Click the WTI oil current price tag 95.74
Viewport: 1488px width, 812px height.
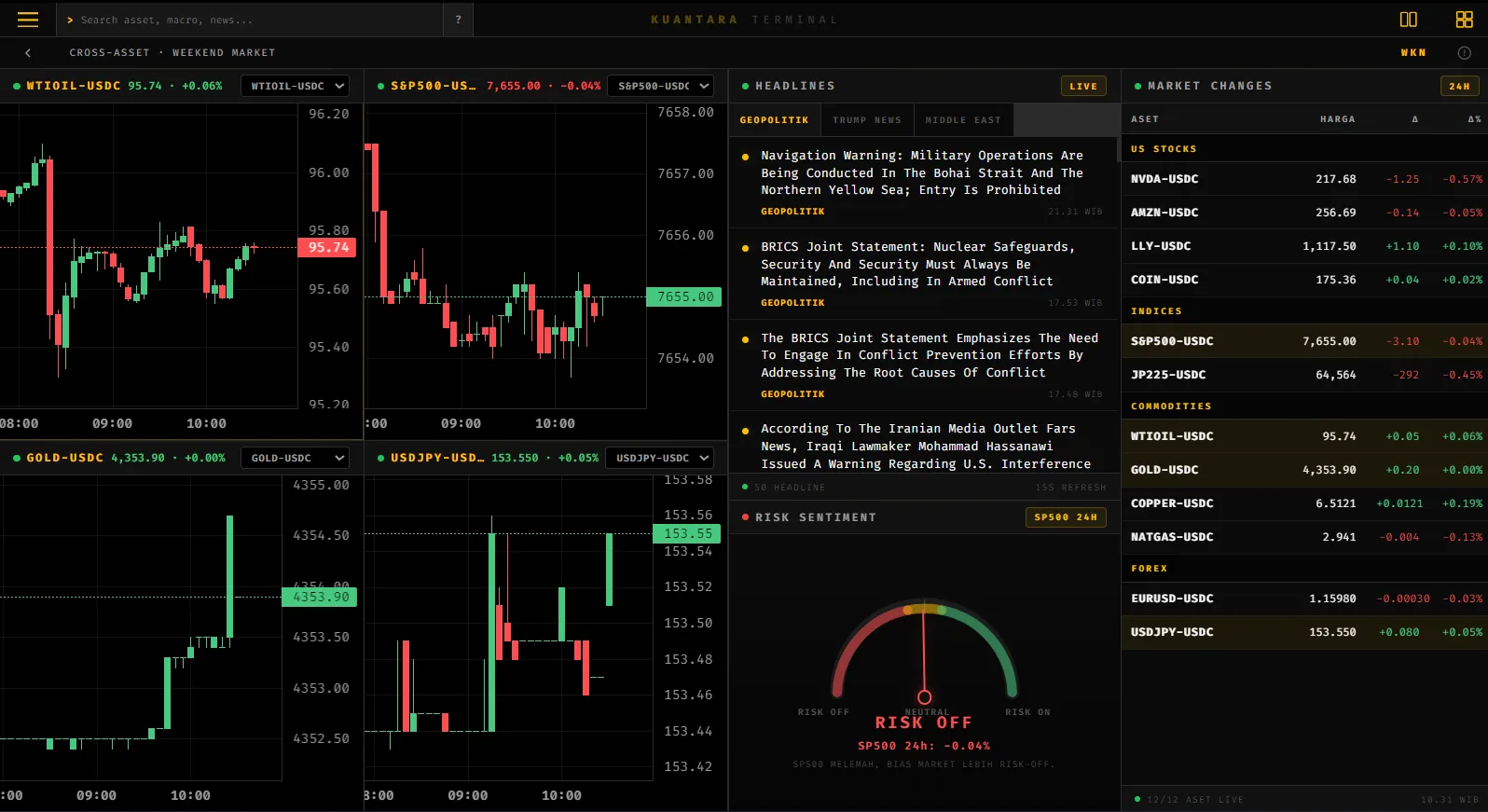(328, 247)
